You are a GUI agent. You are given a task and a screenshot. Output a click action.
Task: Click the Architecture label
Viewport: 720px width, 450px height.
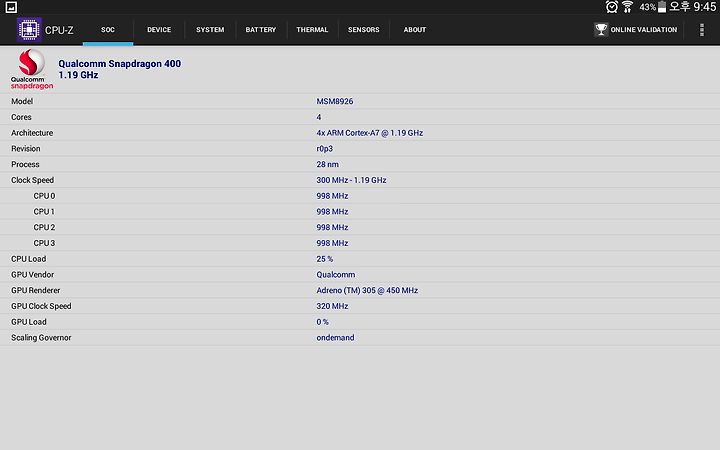(x=32, y=133)
